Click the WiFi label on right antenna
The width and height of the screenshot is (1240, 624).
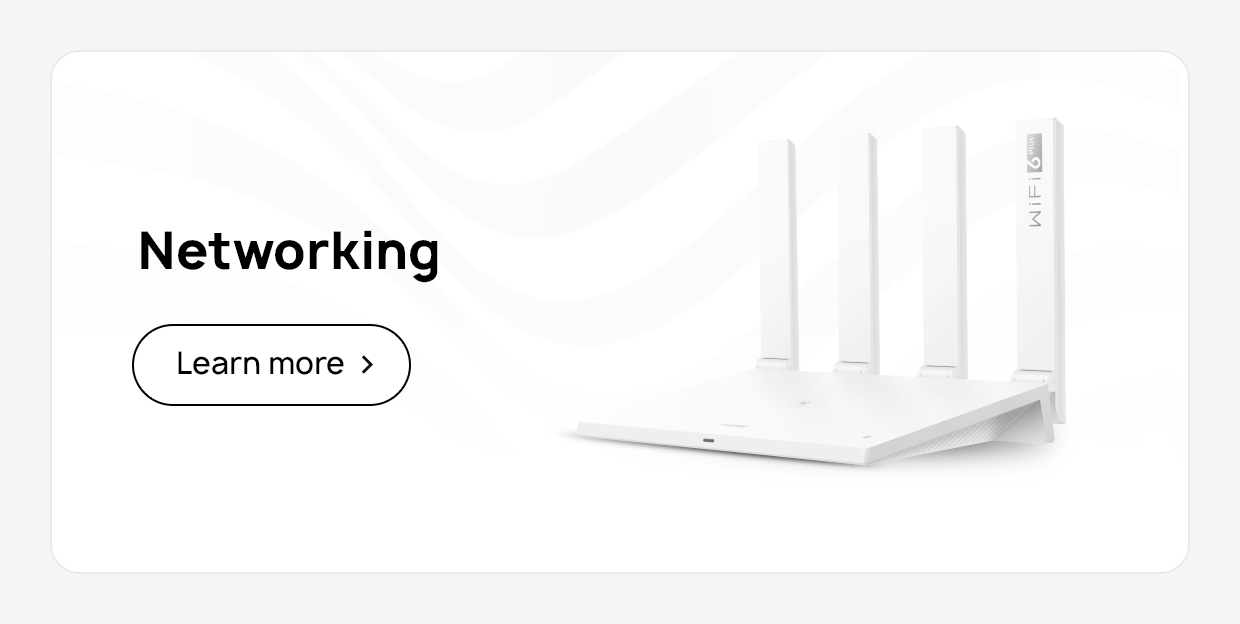click(x=1036, y=202)
